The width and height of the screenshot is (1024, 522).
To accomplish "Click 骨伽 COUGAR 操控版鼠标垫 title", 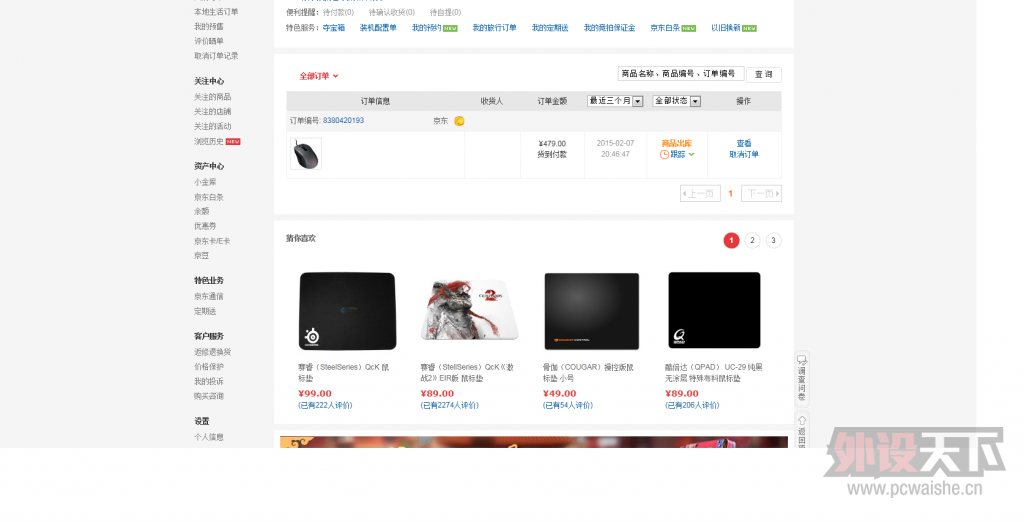I will click(x=588, y=373).
